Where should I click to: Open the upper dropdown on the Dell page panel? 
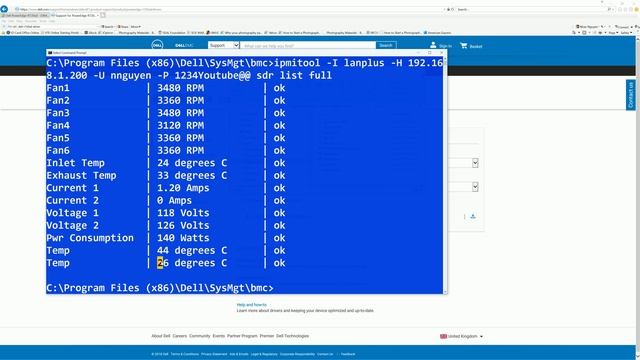click(x=475, y=163)
